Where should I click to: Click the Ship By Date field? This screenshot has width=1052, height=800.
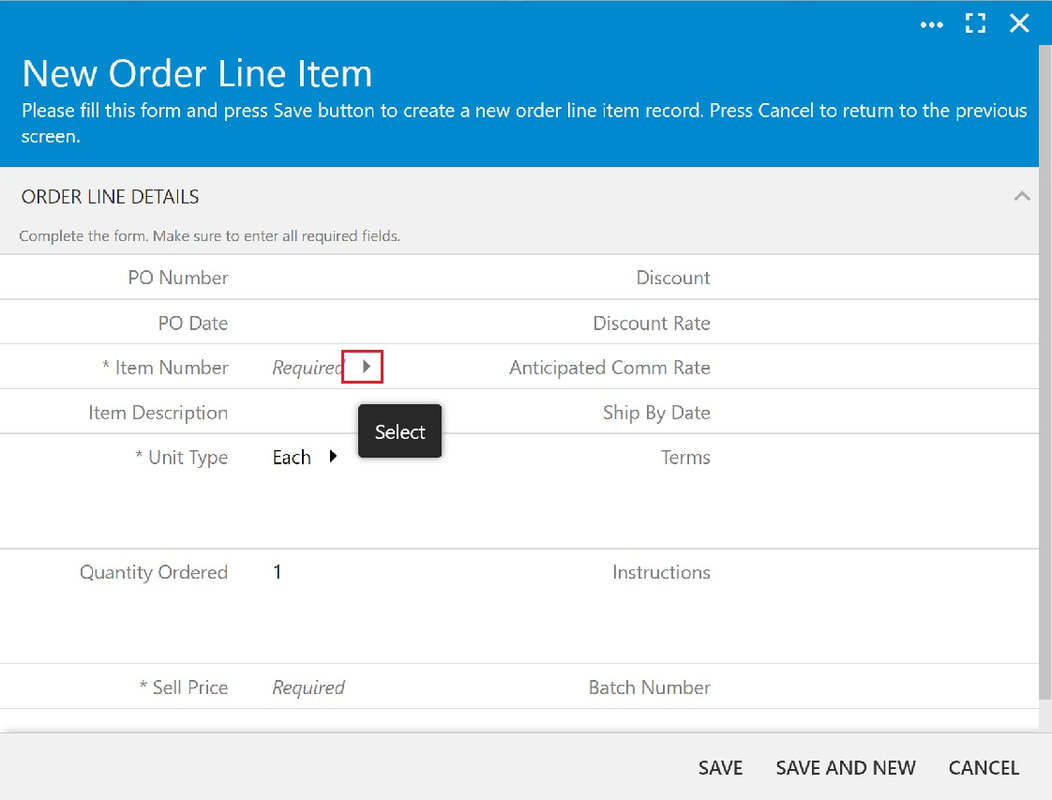pyautogui.click(x=872, y=412)
